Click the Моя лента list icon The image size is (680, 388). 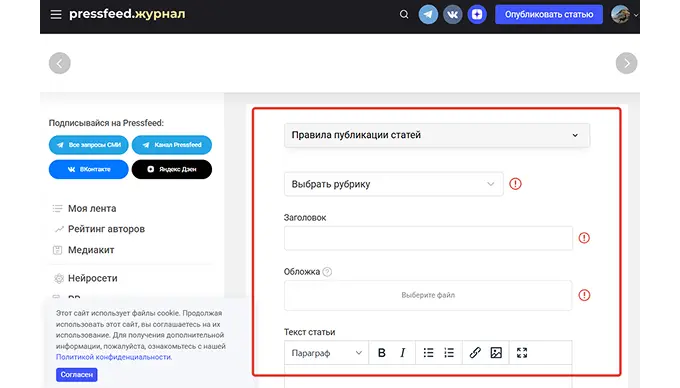point(57,209)
